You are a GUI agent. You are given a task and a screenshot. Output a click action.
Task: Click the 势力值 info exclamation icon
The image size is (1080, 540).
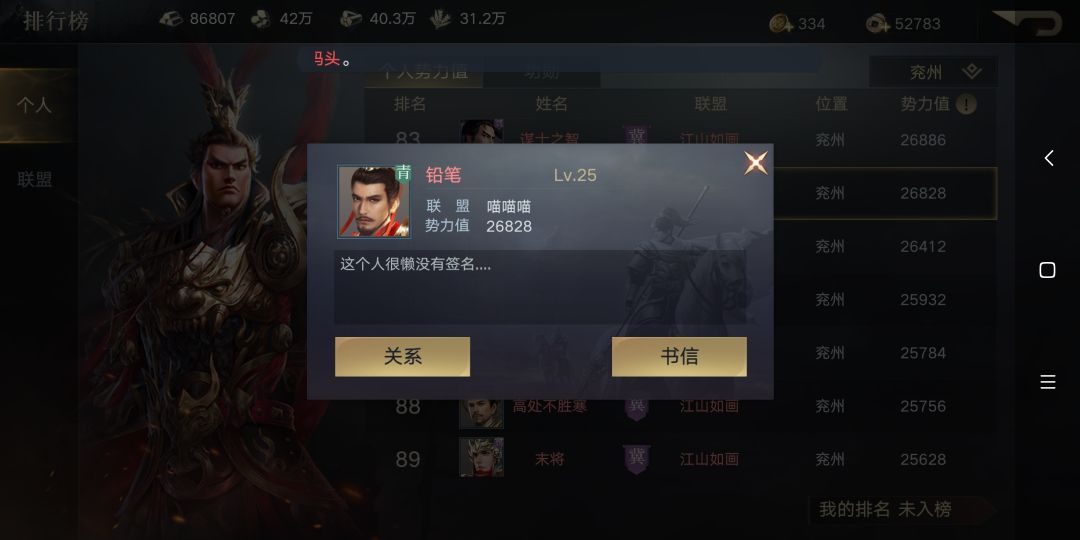click(966, 105)
